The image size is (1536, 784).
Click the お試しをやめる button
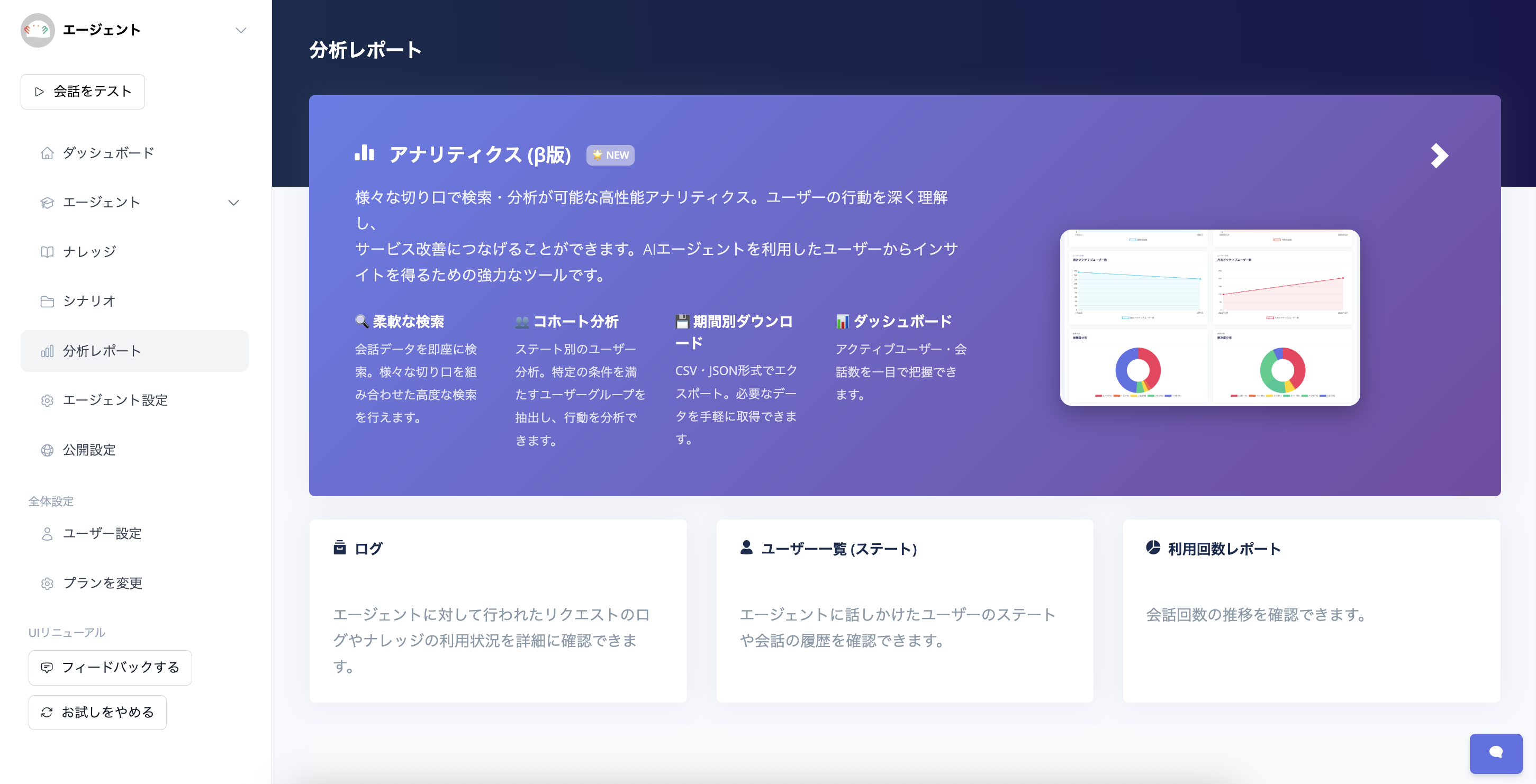pos(97,712)
